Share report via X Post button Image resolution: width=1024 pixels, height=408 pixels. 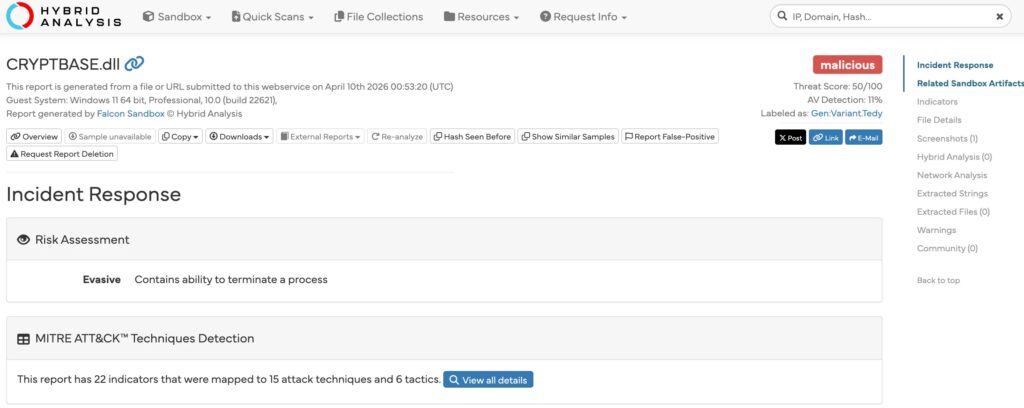point(790,137)
